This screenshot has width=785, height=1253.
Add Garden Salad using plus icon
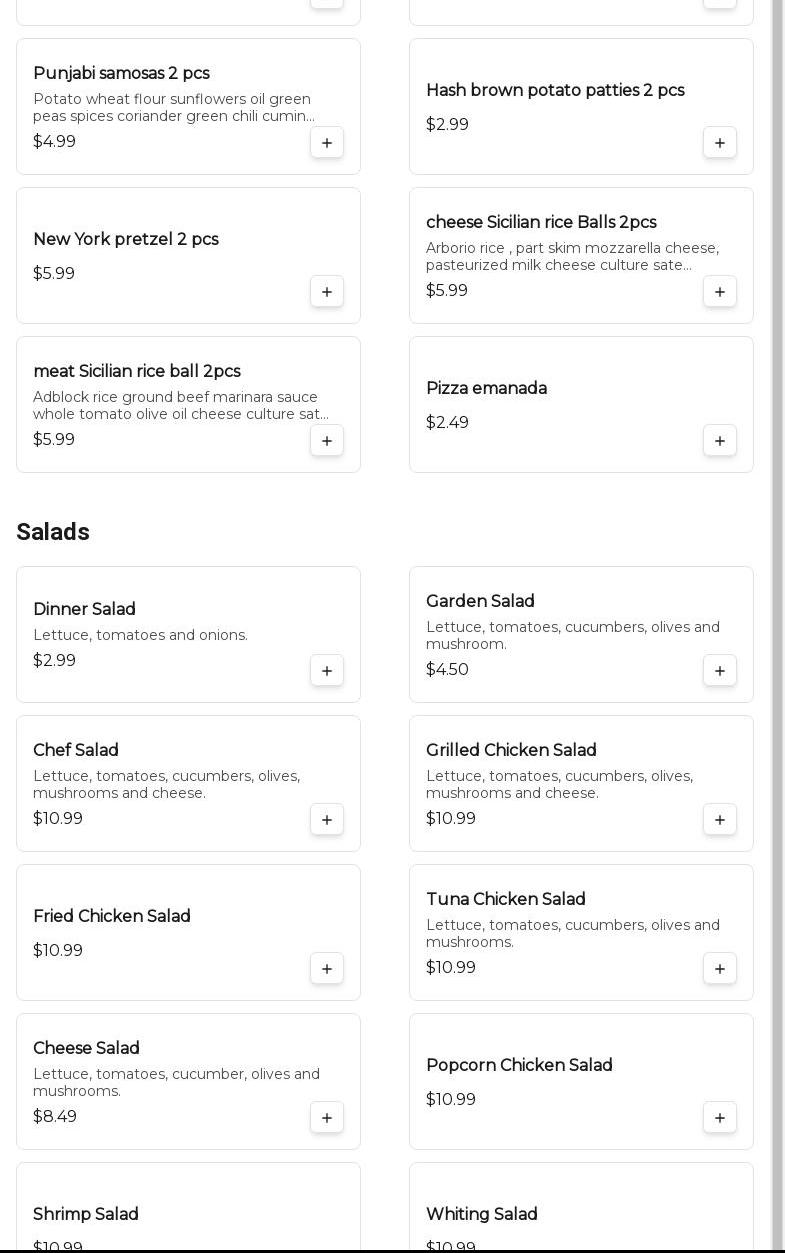(x=720, y=670)
